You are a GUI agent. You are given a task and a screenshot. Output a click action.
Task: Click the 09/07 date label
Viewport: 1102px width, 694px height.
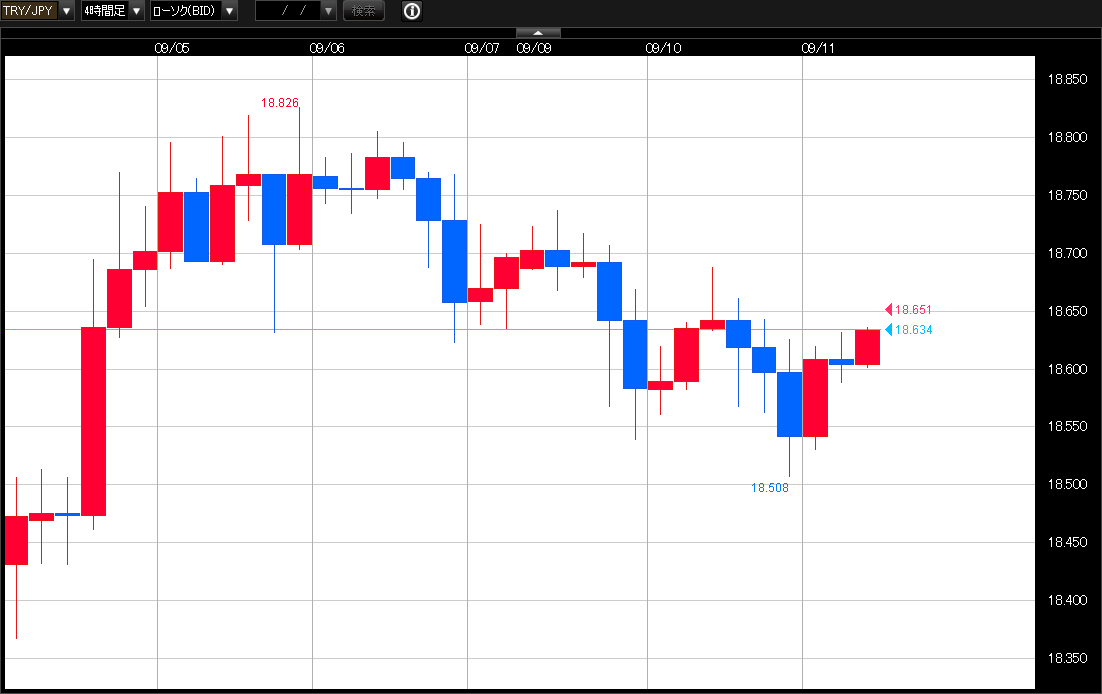482,48
